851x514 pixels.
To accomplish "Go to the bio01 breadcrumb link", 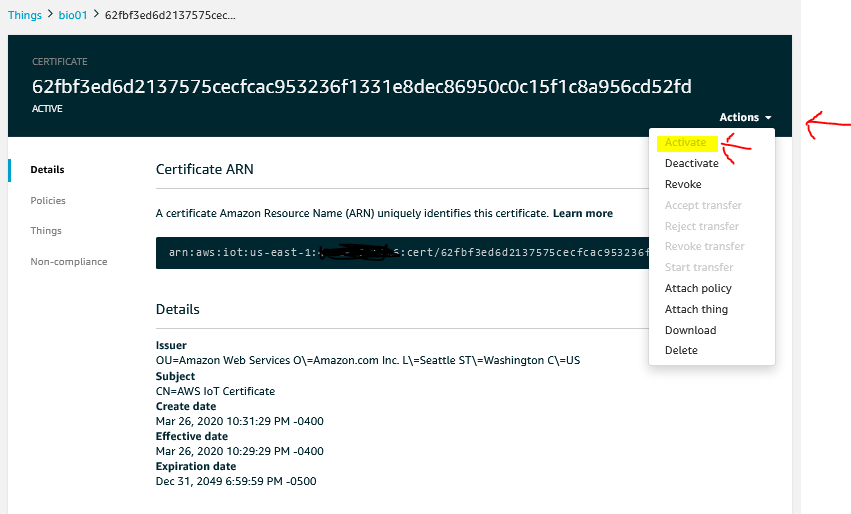I will [73, 17].
